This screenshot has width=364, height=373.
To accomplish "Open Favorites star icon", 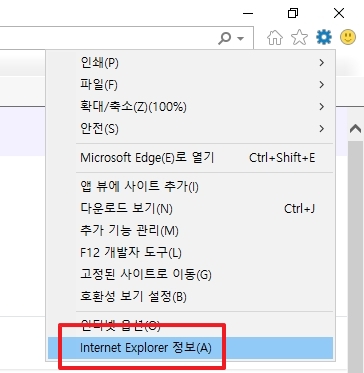I will click(299, 37).
